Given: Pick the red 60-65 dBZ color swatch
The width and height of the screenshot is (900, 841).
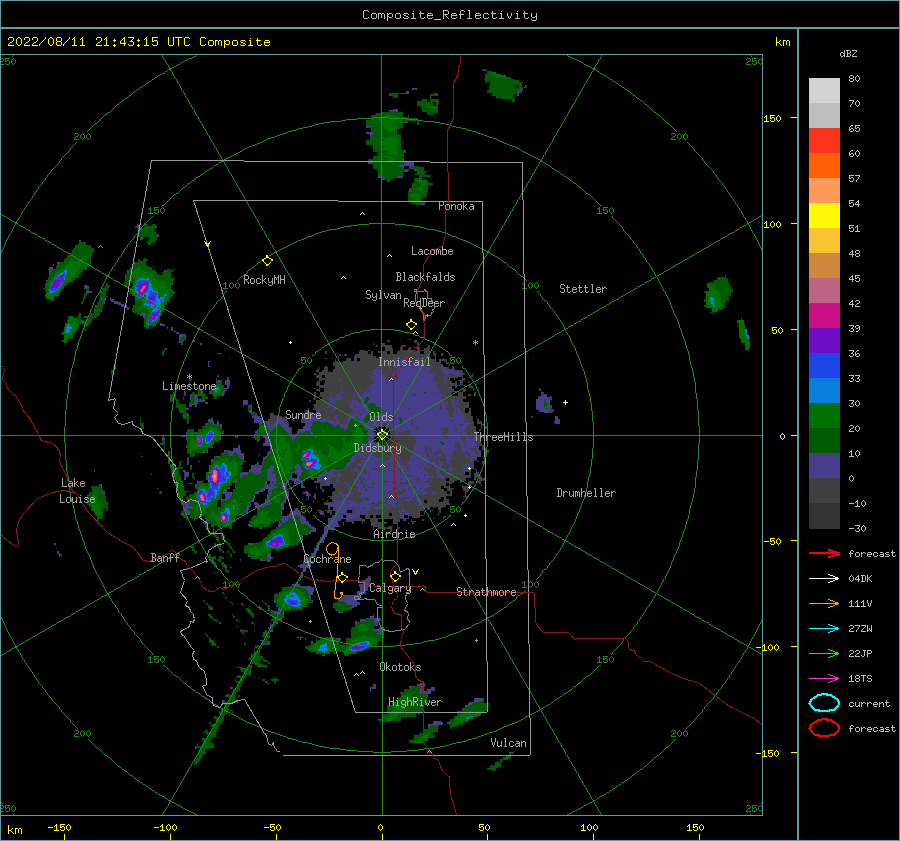Looking at the screenshot, I should 824,141.
